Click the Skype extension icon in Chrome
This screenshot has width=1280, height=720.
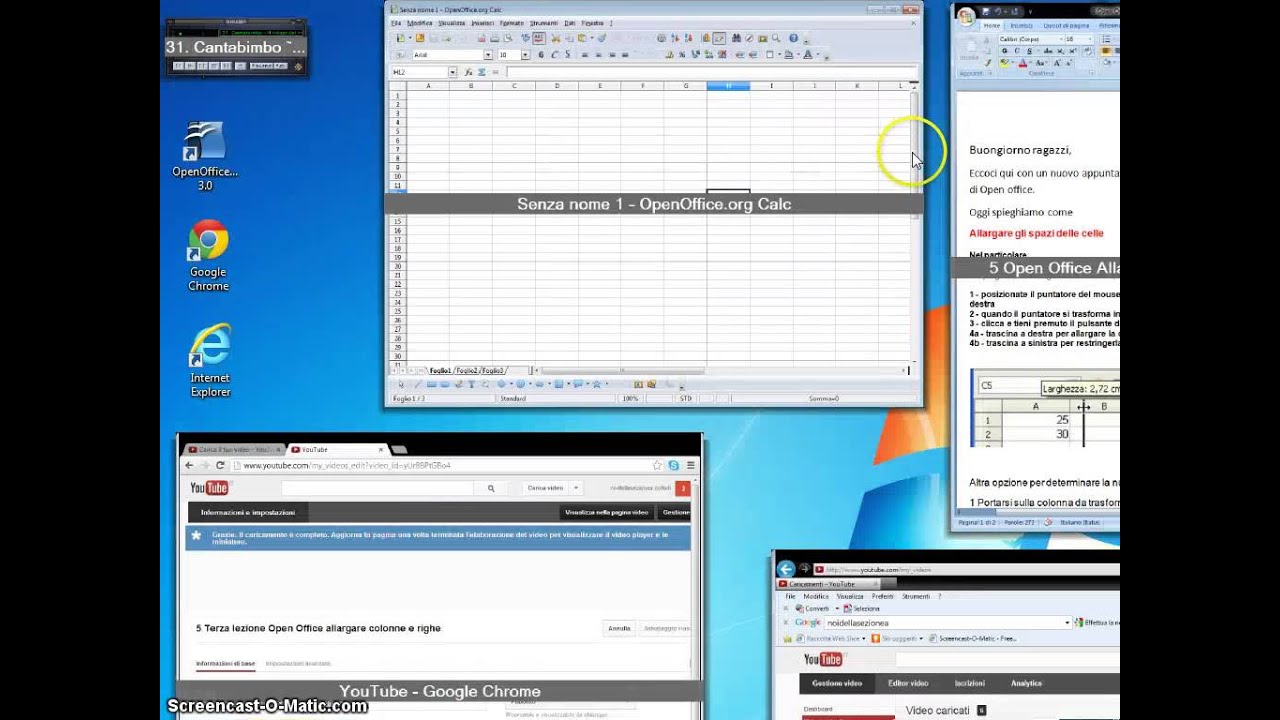pos(674,465)
